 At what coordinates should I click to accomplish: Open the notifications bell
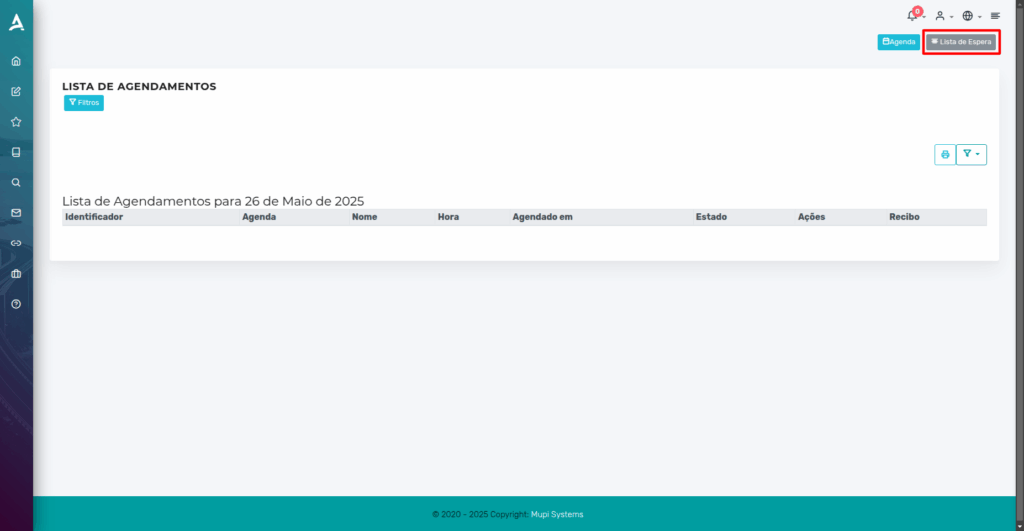(914, 15)
